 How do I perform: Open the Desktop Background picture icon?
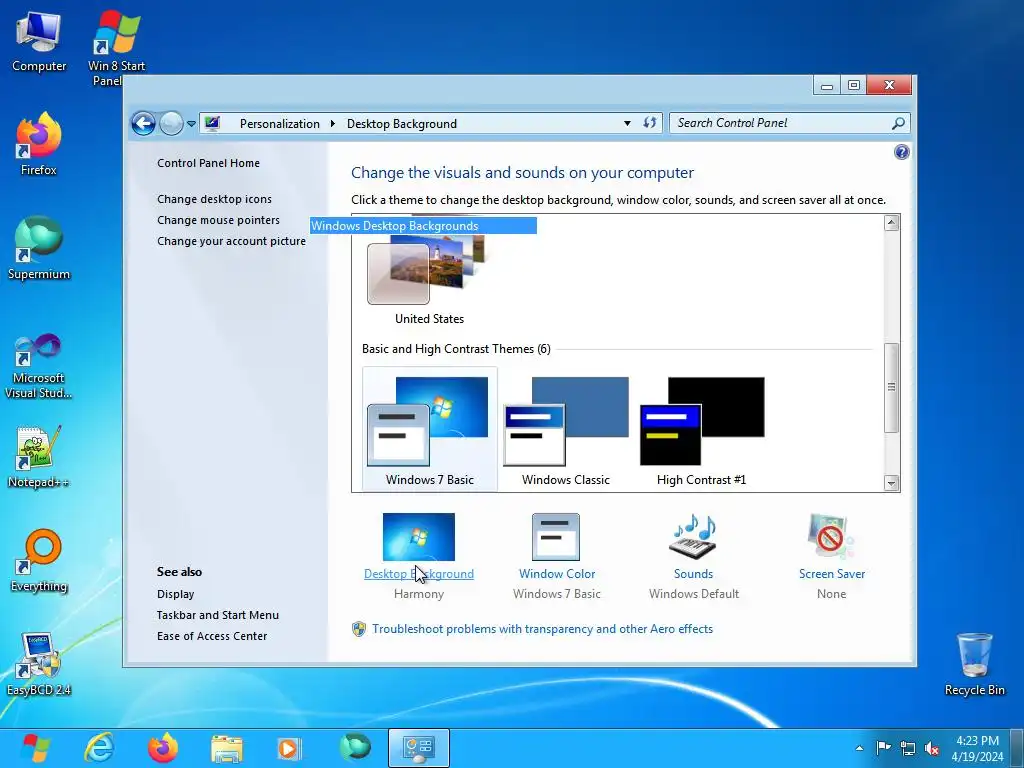coord(419,537)
